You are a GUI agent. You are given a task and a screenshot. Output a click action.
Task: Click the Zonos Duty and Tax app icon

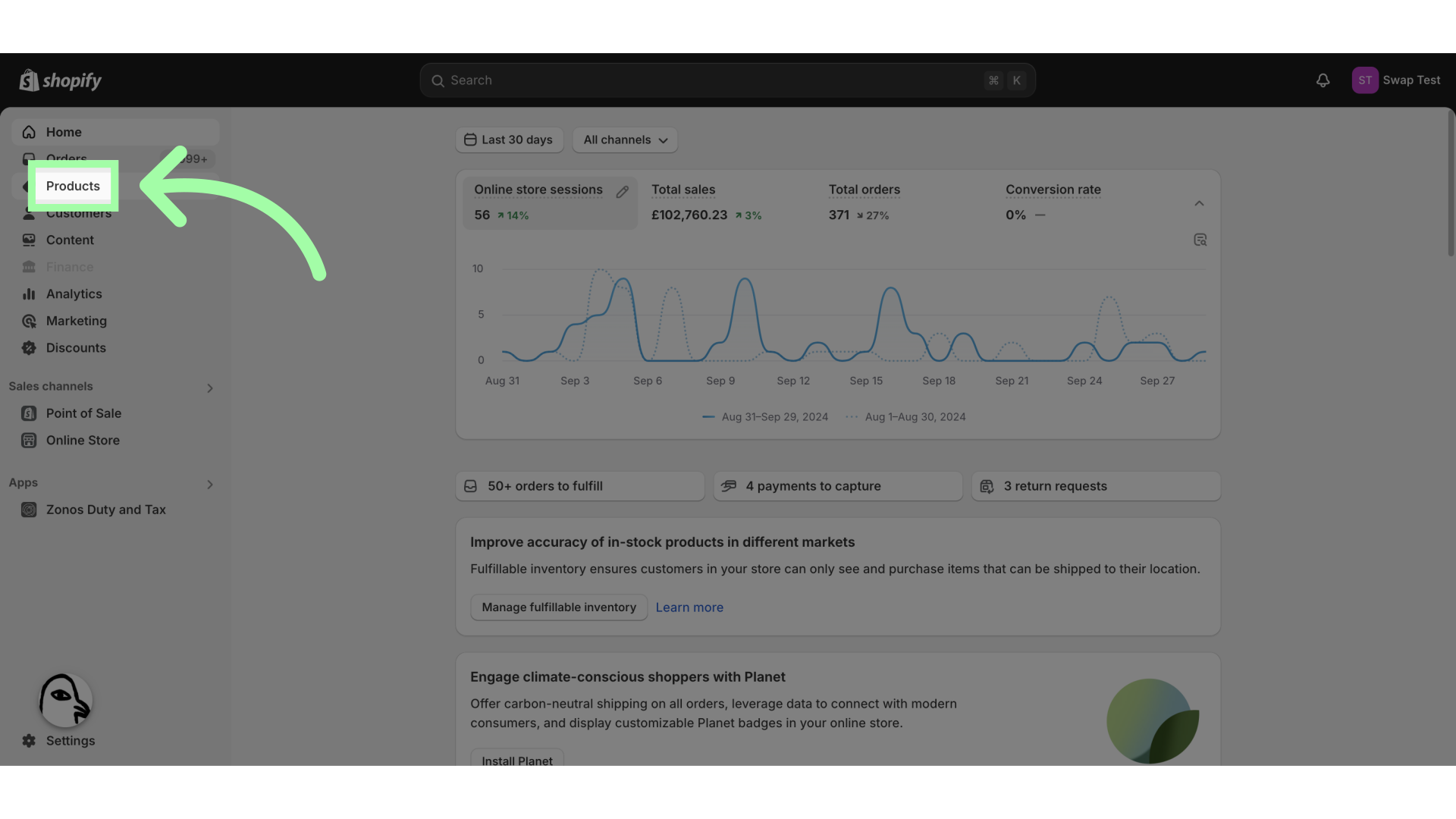[x=29, y=510]
